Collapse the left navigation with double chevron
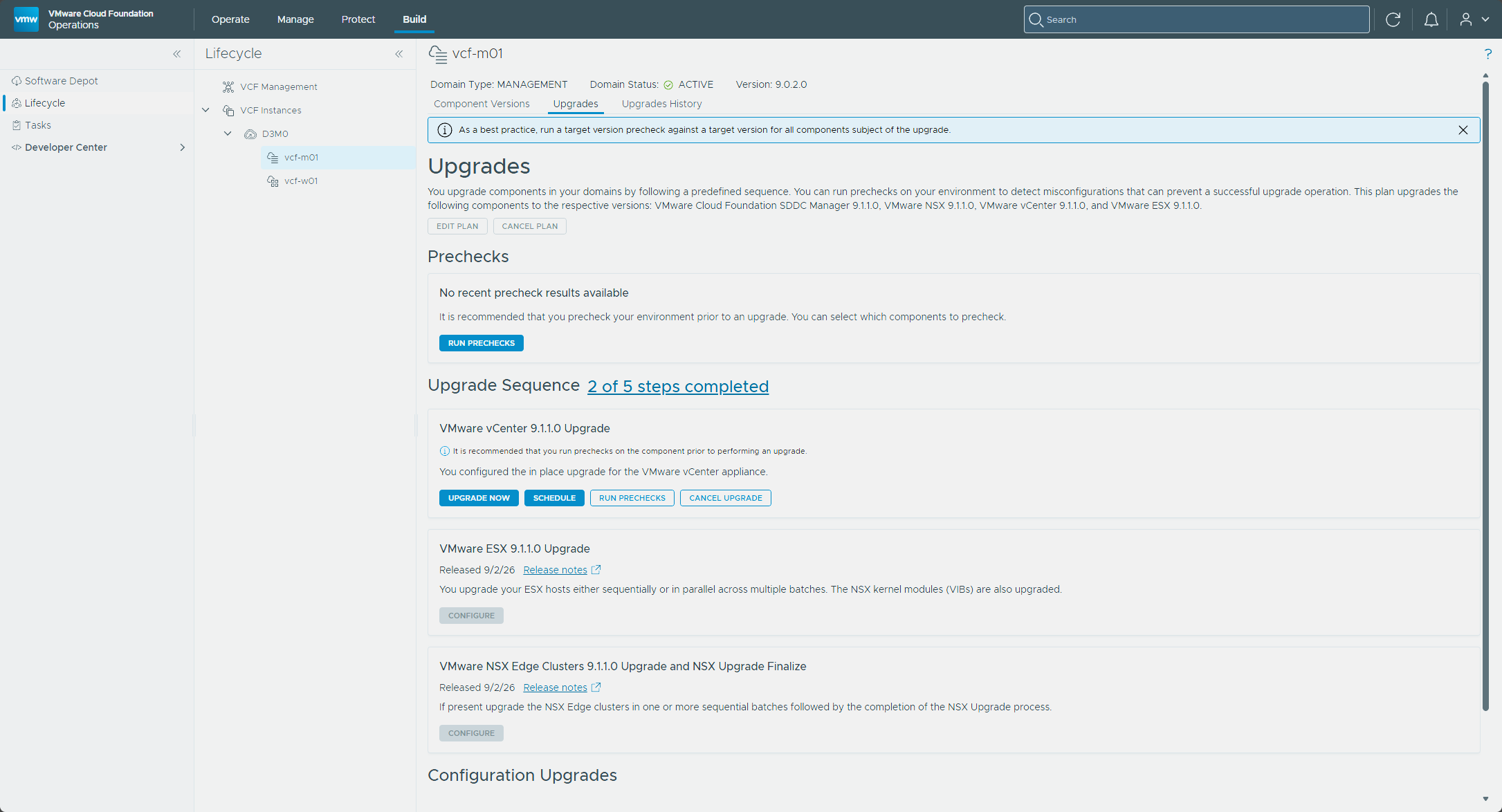Viewport: 1502px width, 812px height. (x=177, y=54)
